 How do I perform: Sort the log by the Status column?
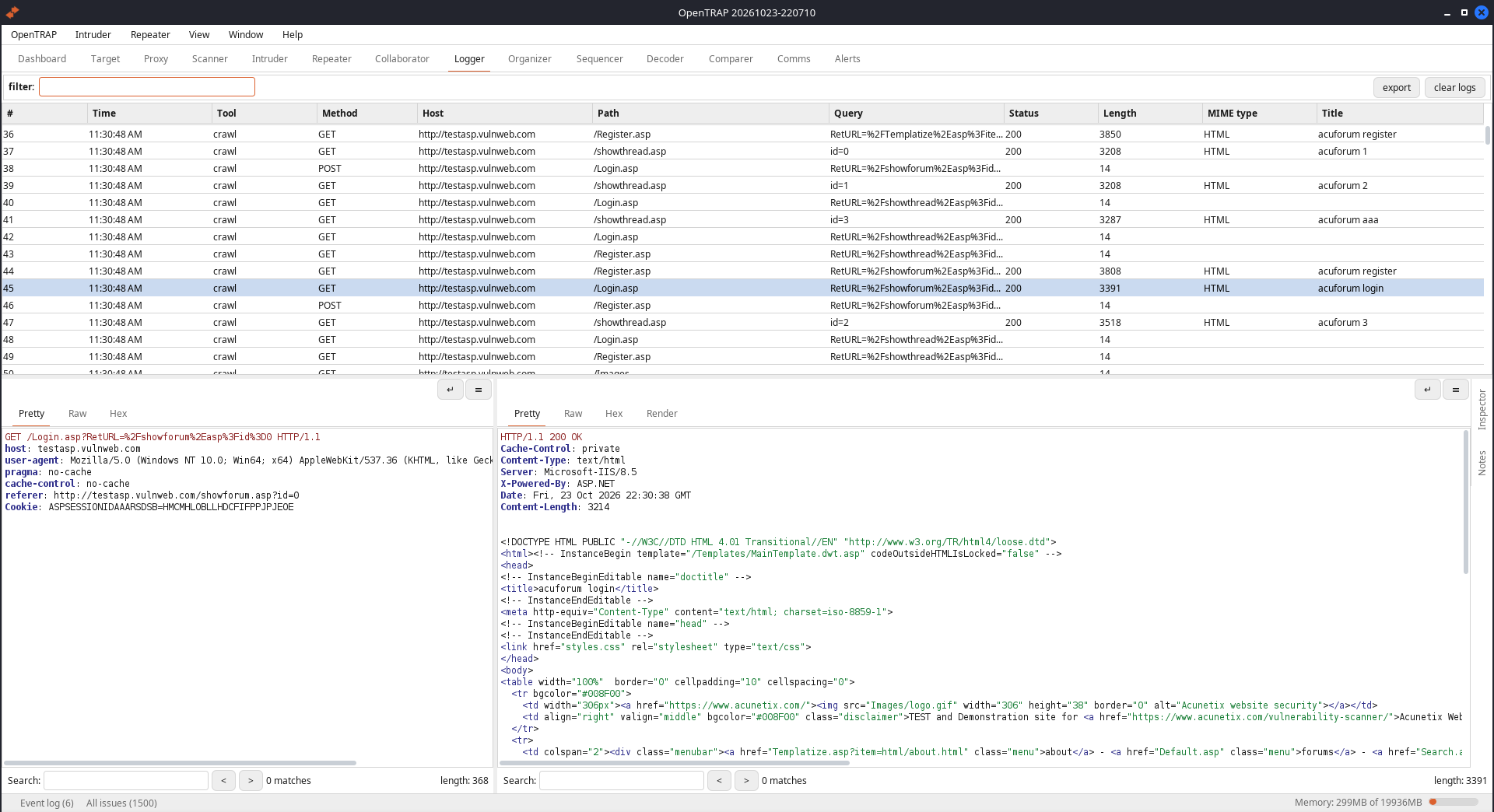click(x=1050, y=113)
